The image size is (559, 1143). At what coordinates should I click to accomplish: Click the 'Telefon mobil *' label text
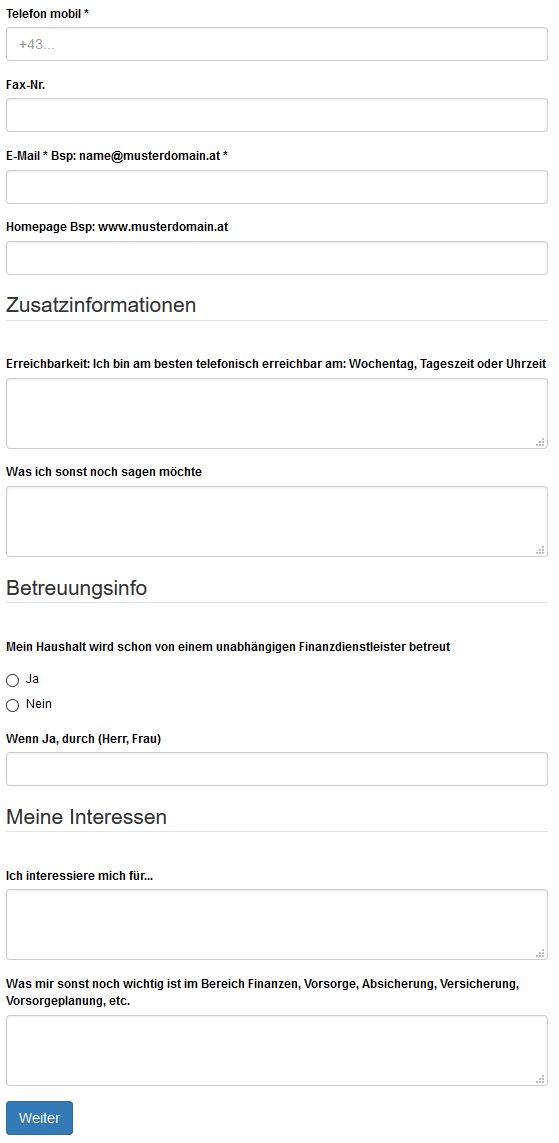pyautogui.click(x=47, y=13)
